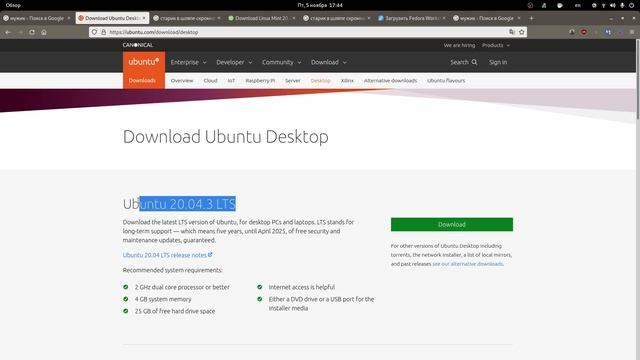This screenshot has height=360, width=640.
Task: Close the Download Ubuntu Desktop tab
Action: [x=144, y=18]
